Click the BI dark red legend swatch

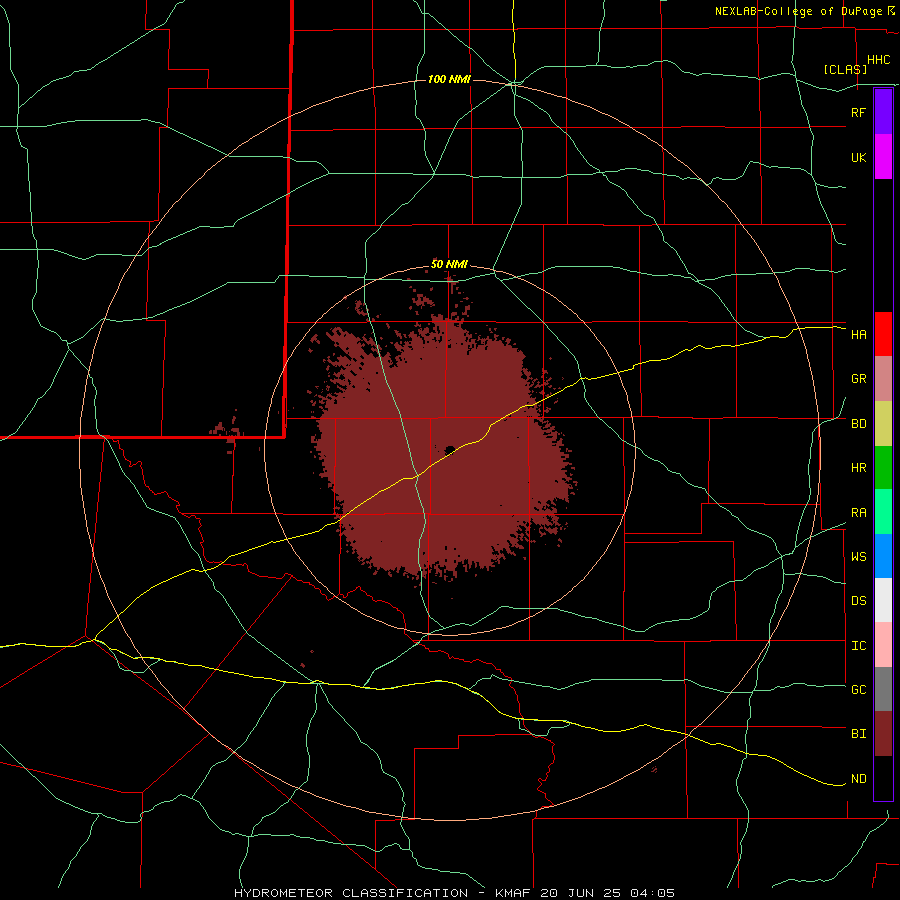(x=883, y=734)
